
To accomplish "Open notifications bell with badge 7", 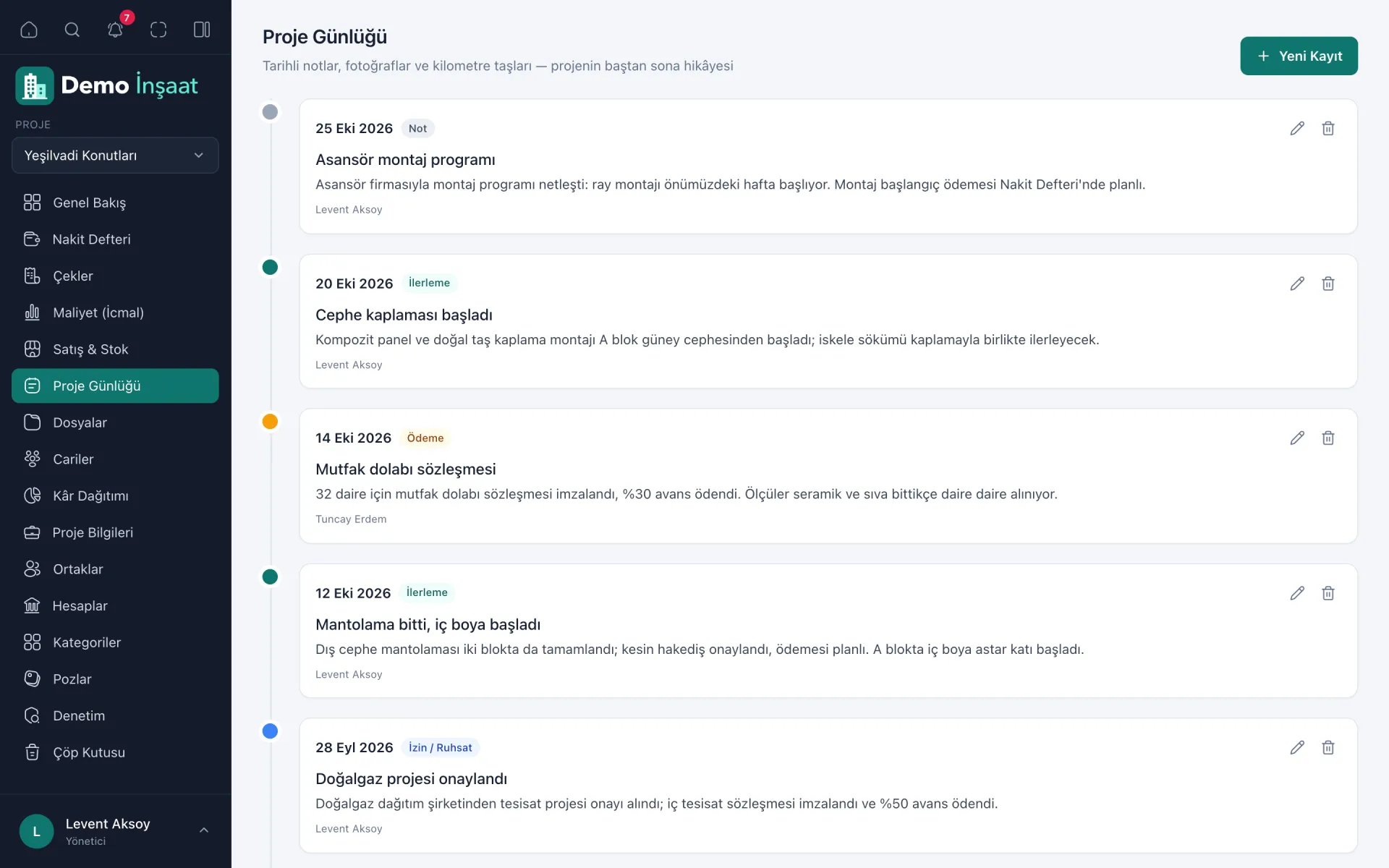I will coord(116,30).
